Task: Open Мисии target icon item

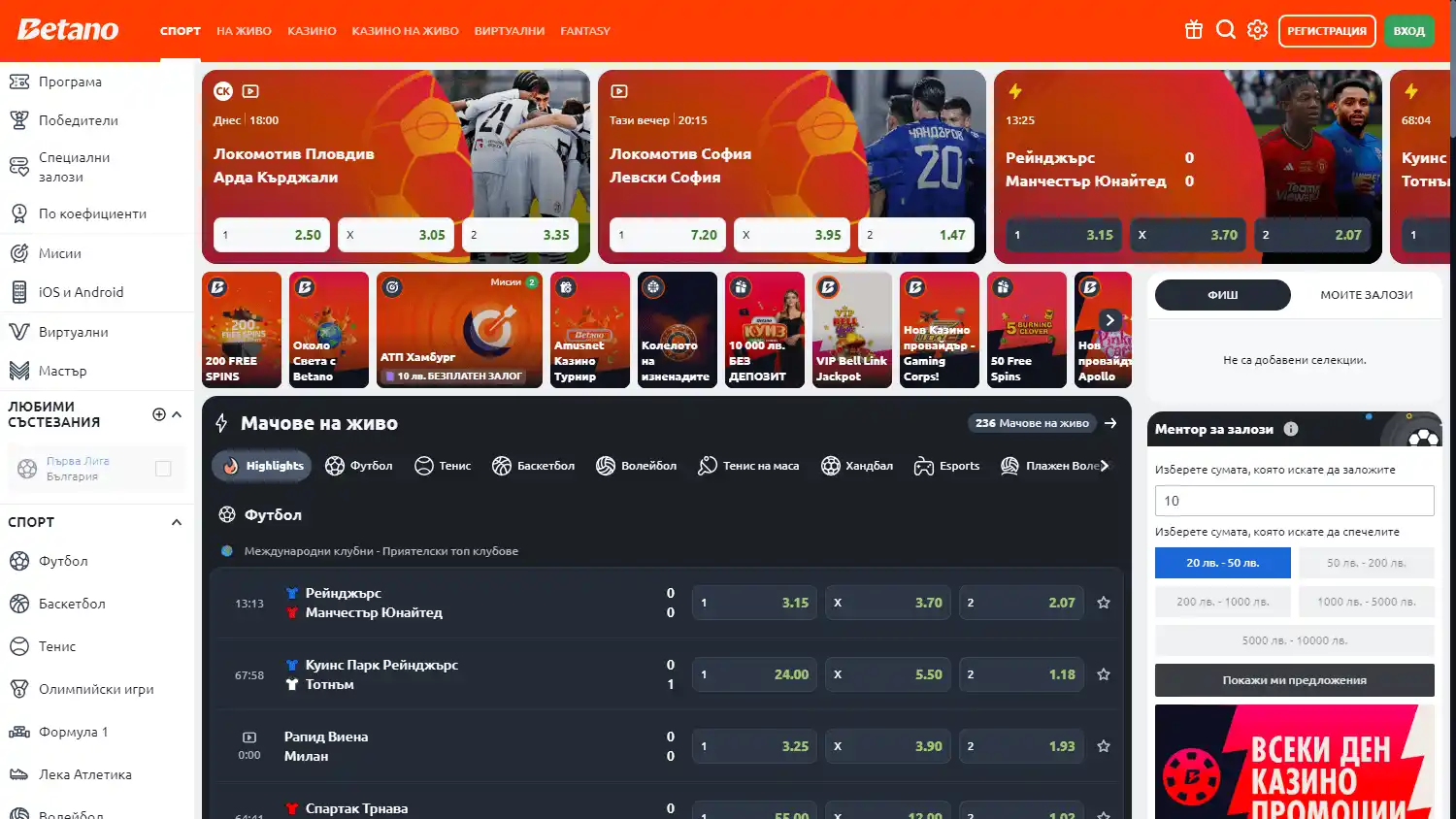Action: pos(97,253)
